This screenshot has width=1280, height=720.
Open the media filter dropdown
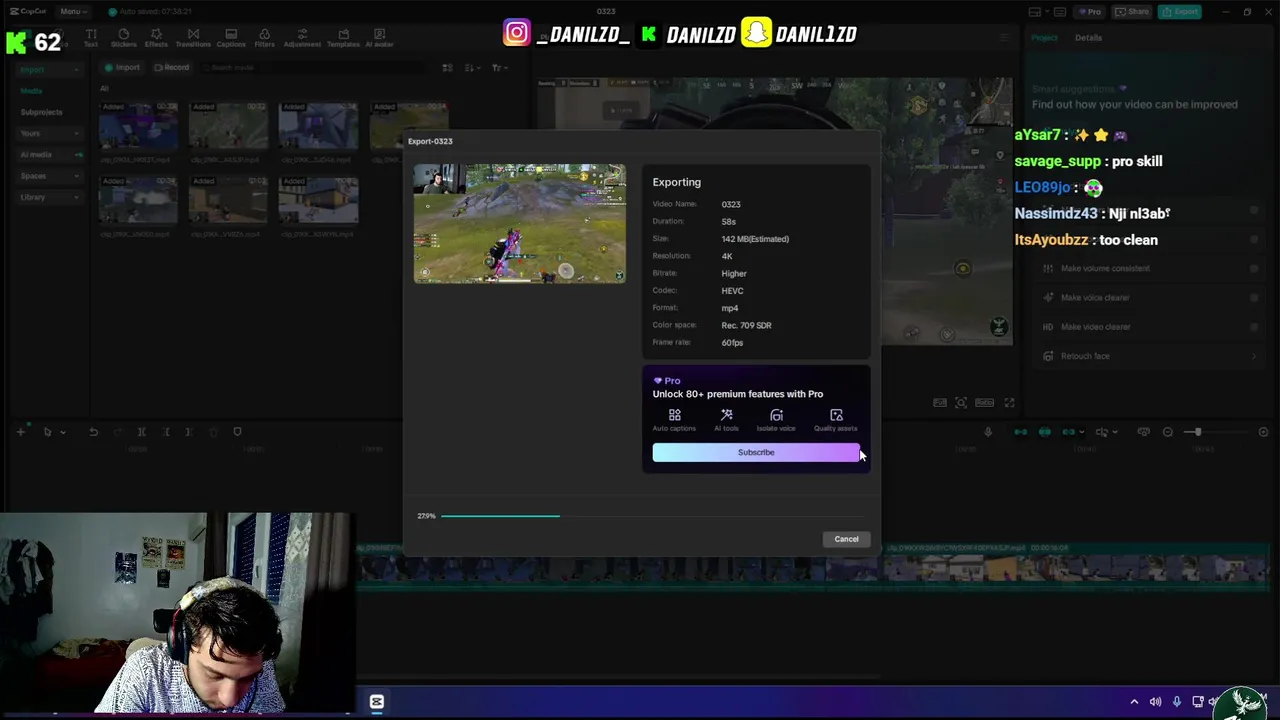click(499, 68)
